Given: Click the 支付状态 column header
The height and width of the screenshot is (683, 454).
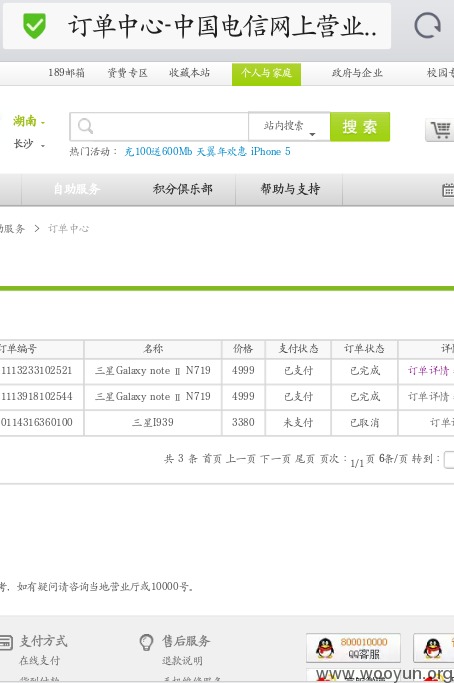Looking at the screenshot, I should pyautogui.click(x=298, y=349).
